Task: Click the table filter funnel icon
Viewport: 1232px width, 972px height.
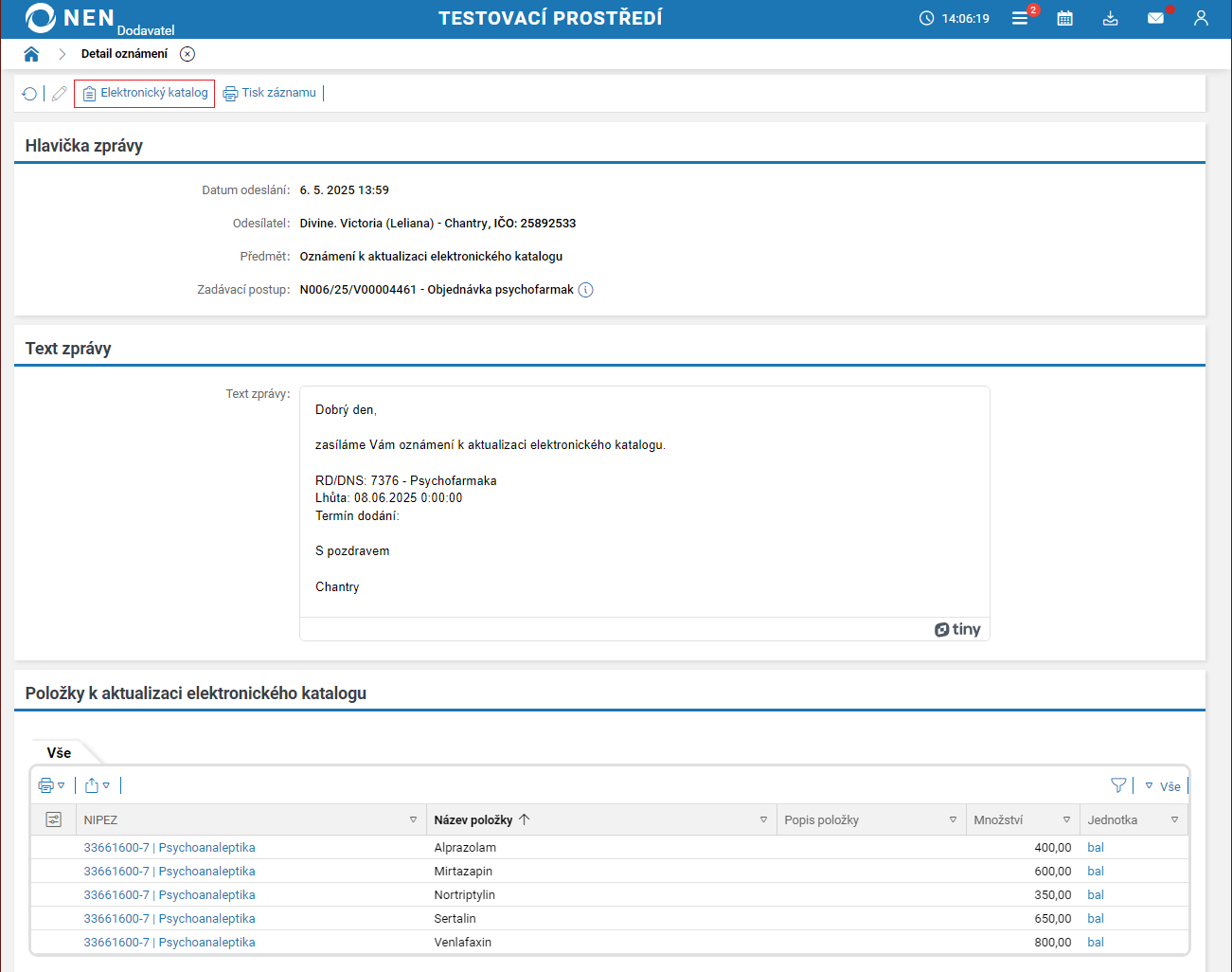Action: (x=1118, y=785)
